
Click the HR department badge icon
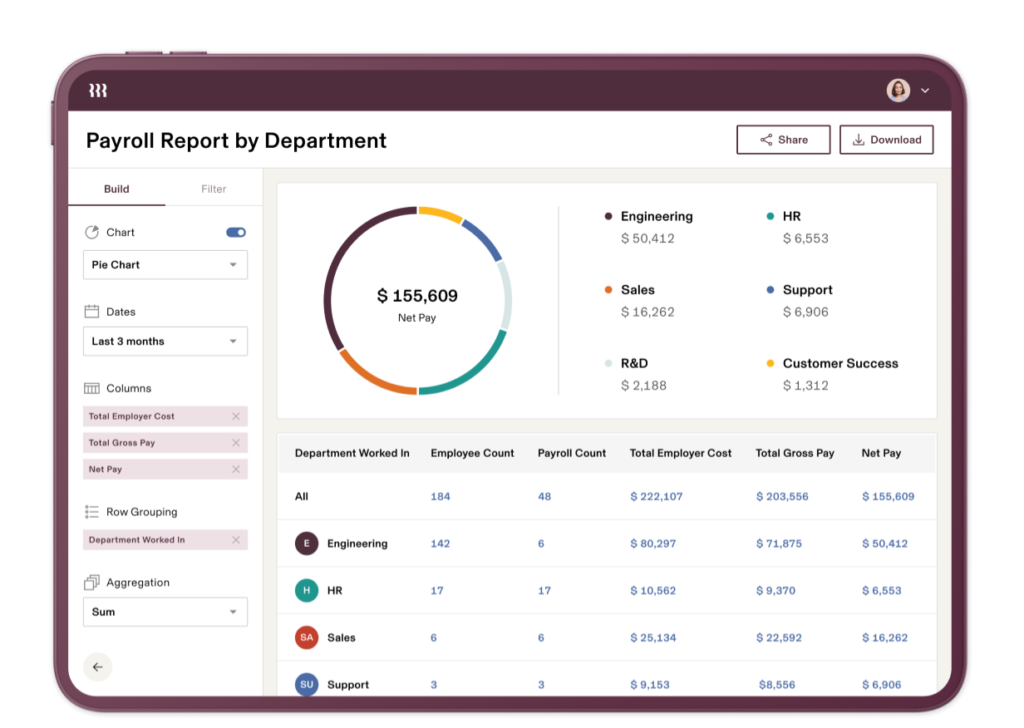pyautogui.click(x=306, y=591)
